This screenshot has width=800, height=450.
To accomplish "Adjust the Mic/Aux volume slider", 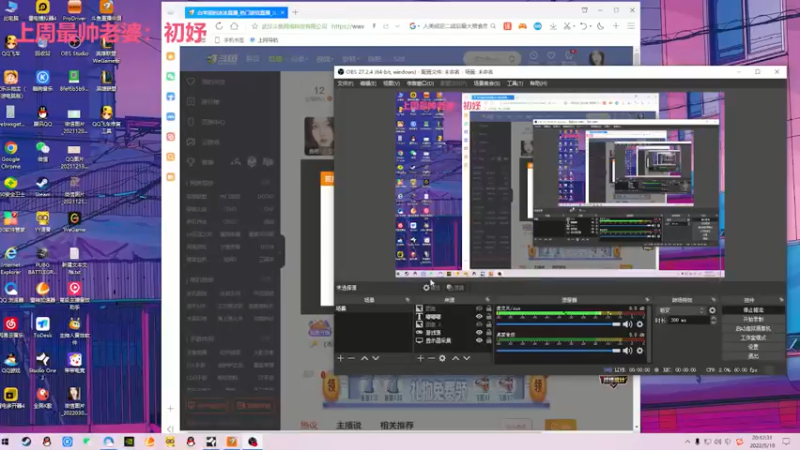I will [558, 324].
